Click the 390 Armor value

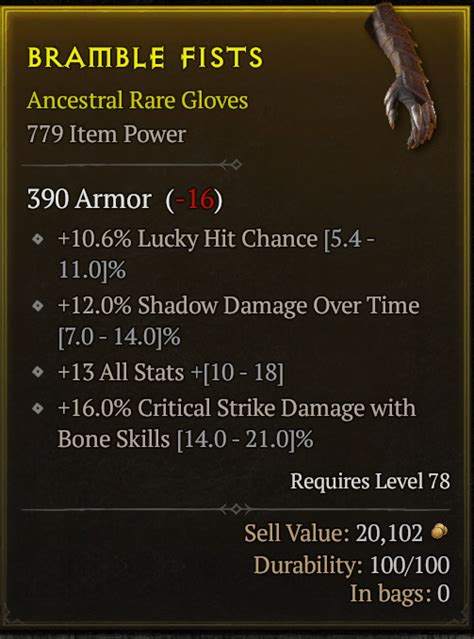(x=89, y=199)
